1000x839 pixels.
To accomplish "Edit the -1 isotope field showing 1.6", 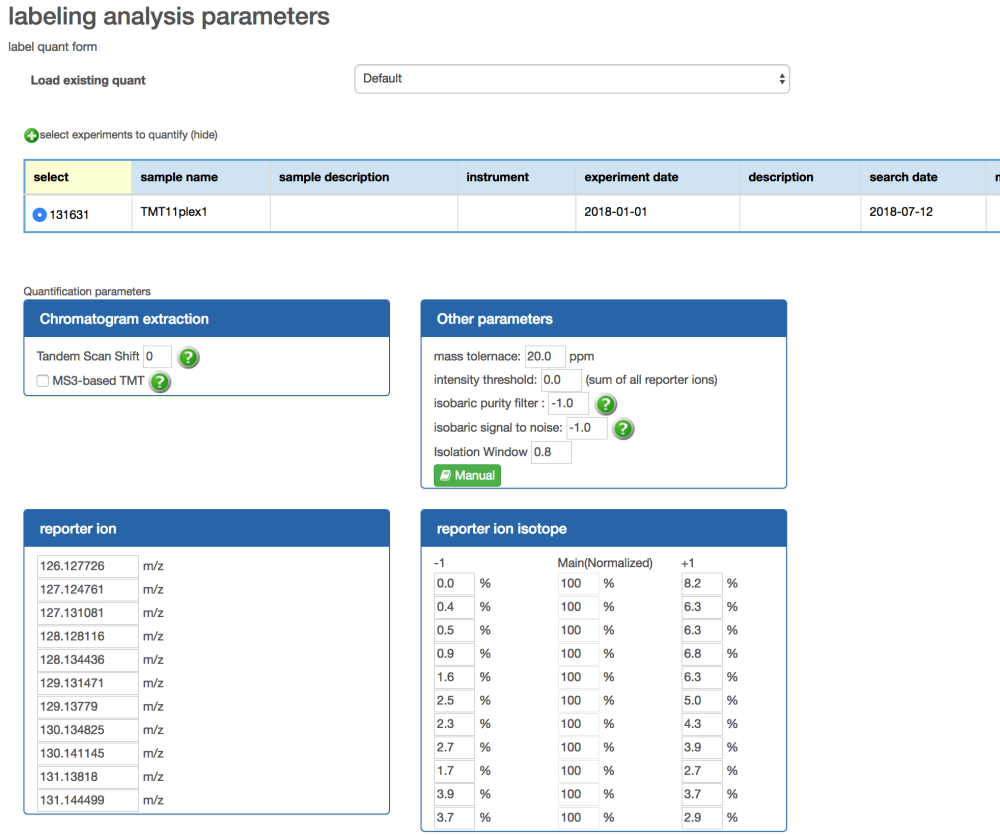I will tap(455, 677).
